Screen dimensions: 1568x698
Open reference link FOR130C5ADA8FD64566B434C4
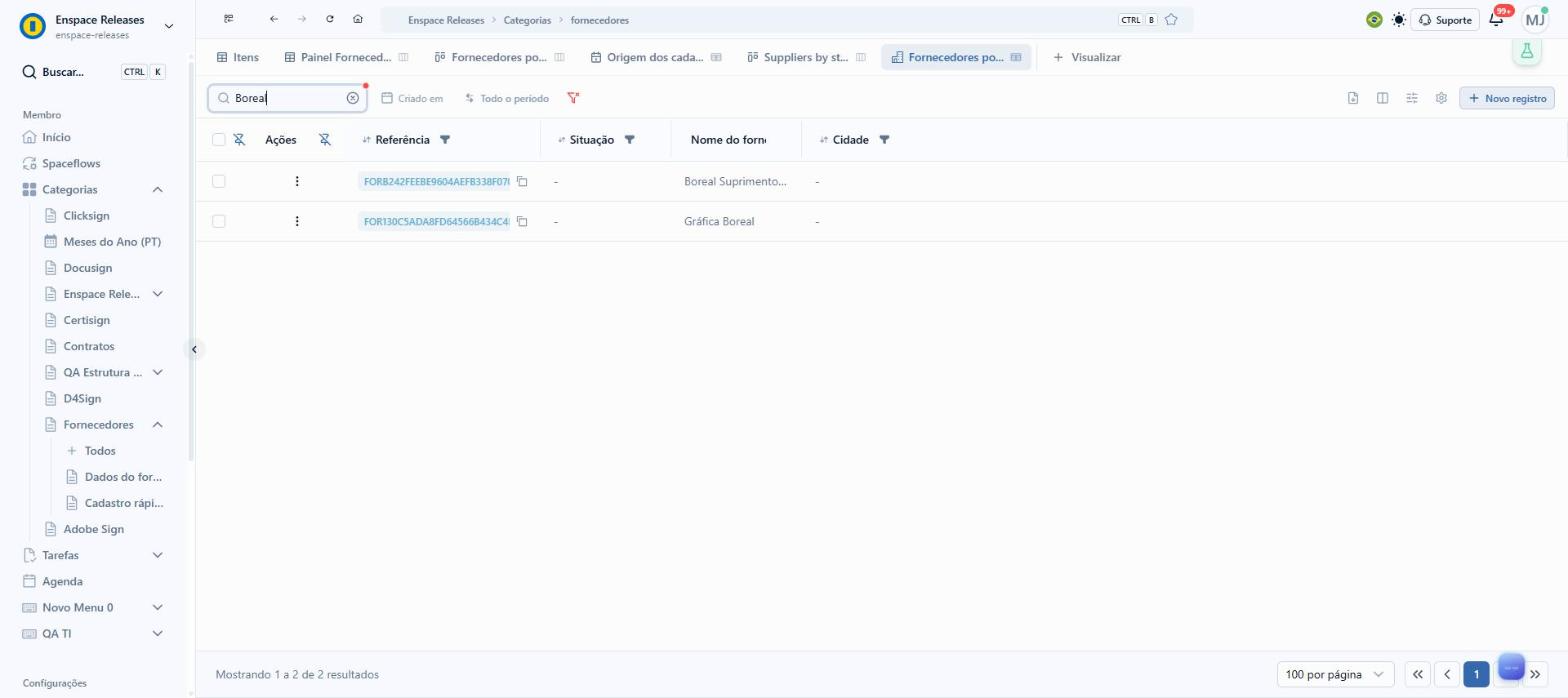[436, 221]
